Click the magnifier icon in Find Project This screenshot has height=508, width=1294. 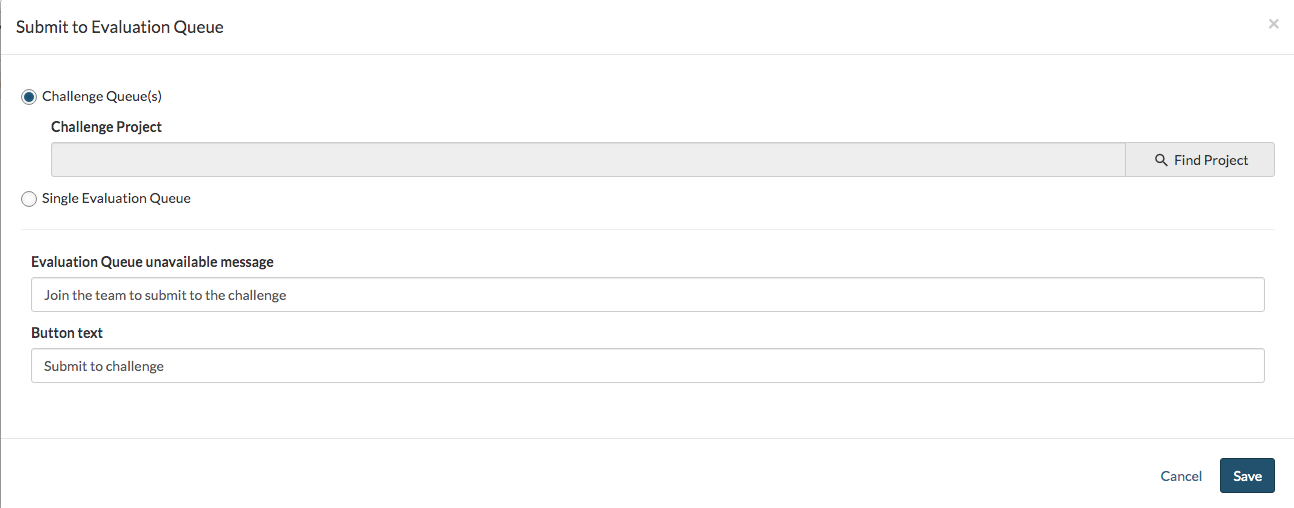pos(1161,160)
